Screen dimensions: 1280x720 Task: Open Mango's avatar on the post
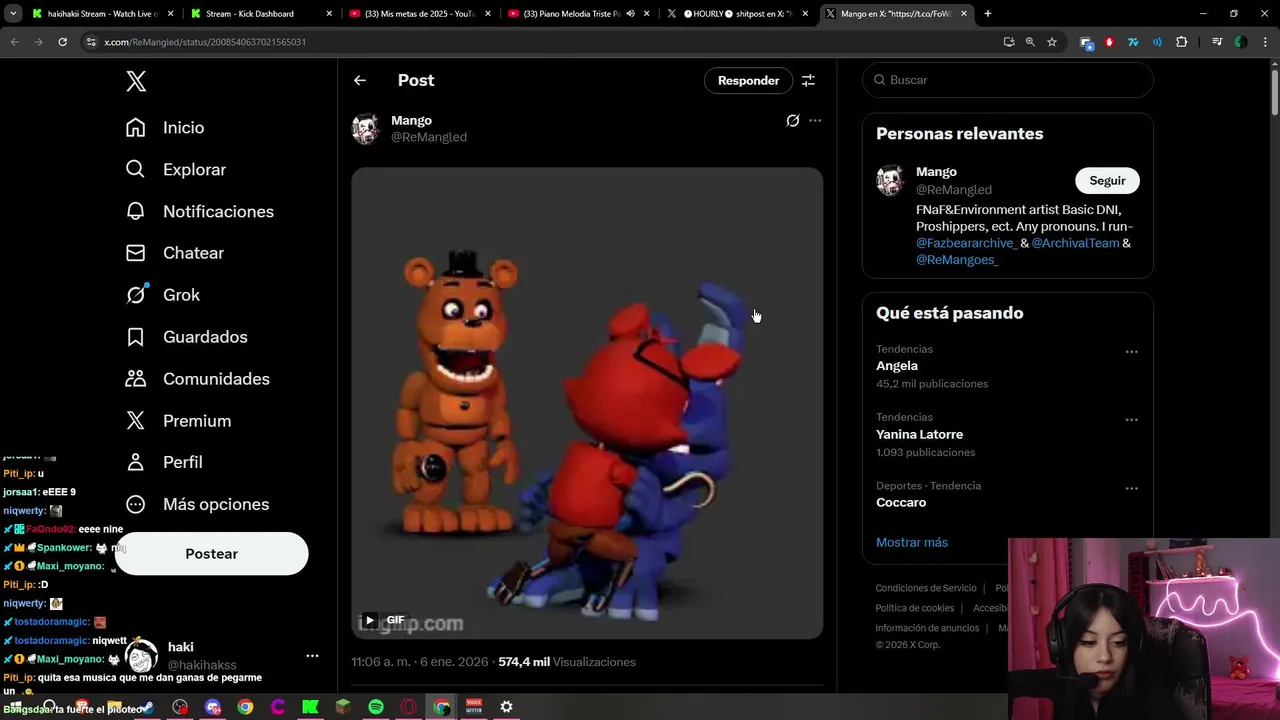[x=366, y=128]
